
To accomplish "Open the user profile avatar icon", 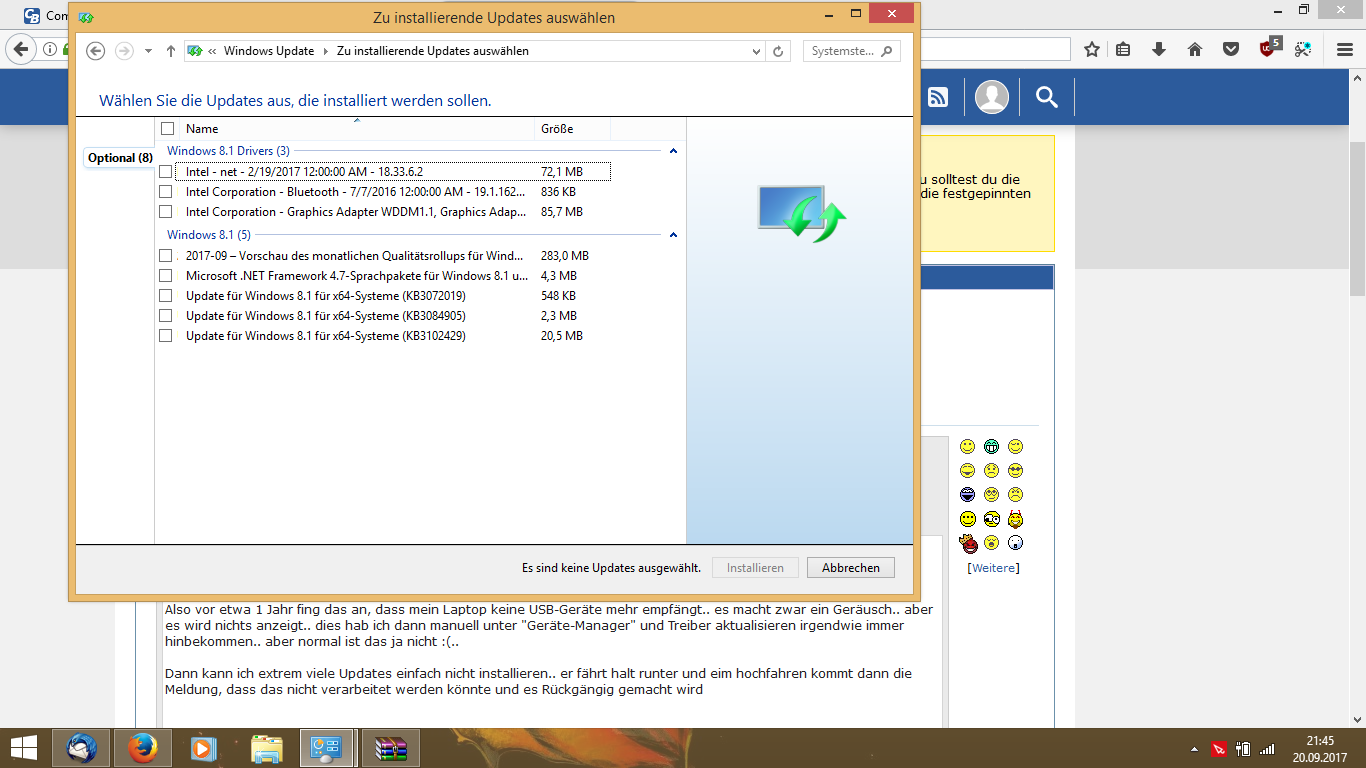I will (x=992, y=97).
